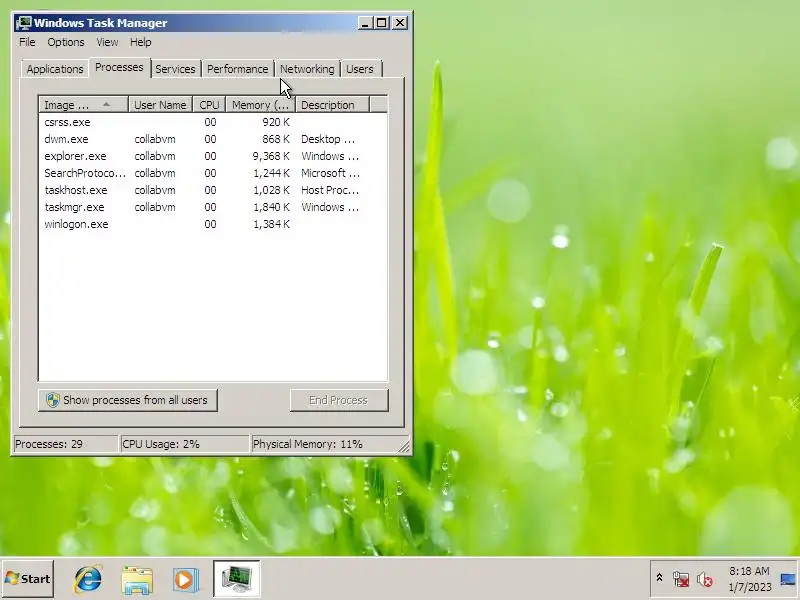Screen dimensions: 800x600
Task: Open the Performance tab
Action: [x=237, y=69]
